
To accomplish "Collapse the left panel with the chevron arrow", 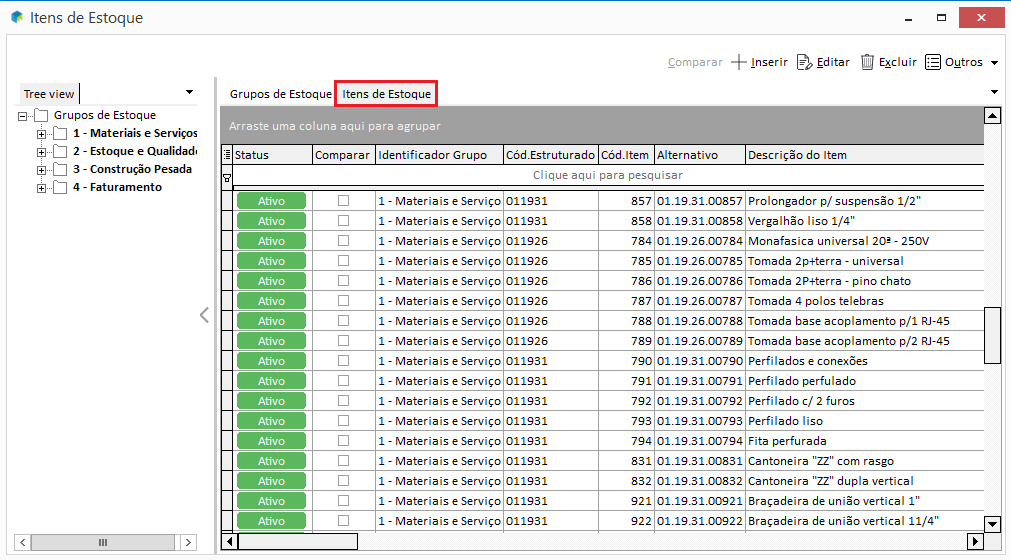I will coord(204,315).
